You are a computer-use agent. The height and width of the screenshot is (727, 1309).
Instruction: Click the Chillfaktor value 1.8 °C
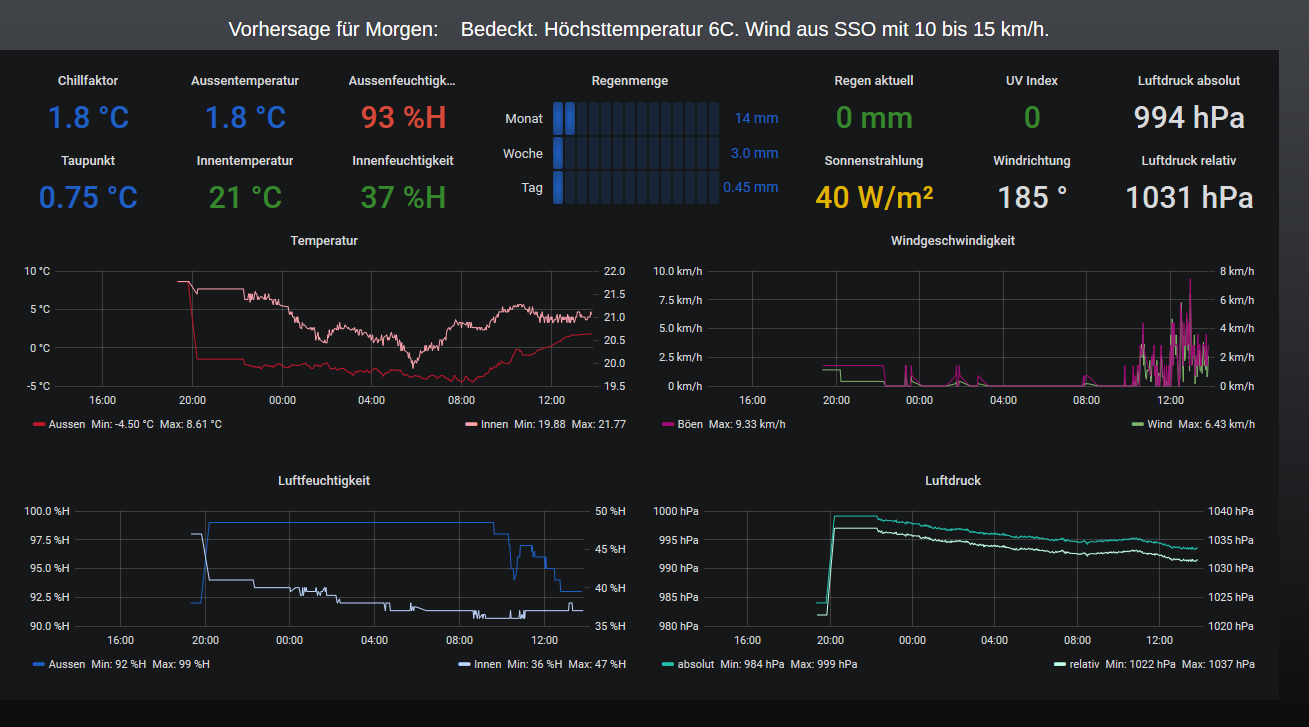point(88,118)
